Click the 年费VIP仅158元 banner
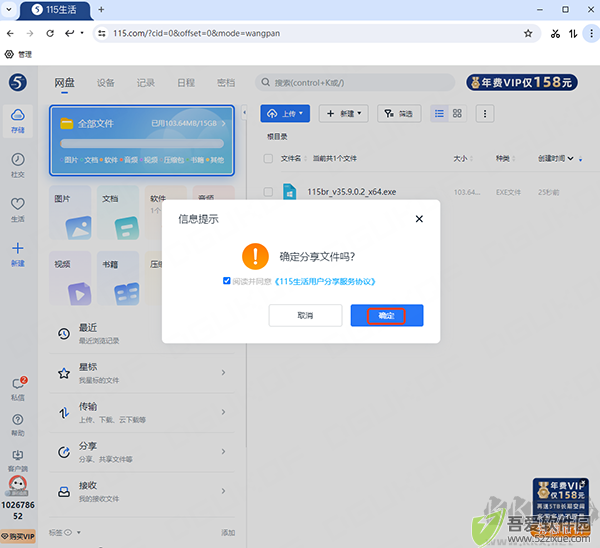The image size is (600, 548). [x=522, y=82]
